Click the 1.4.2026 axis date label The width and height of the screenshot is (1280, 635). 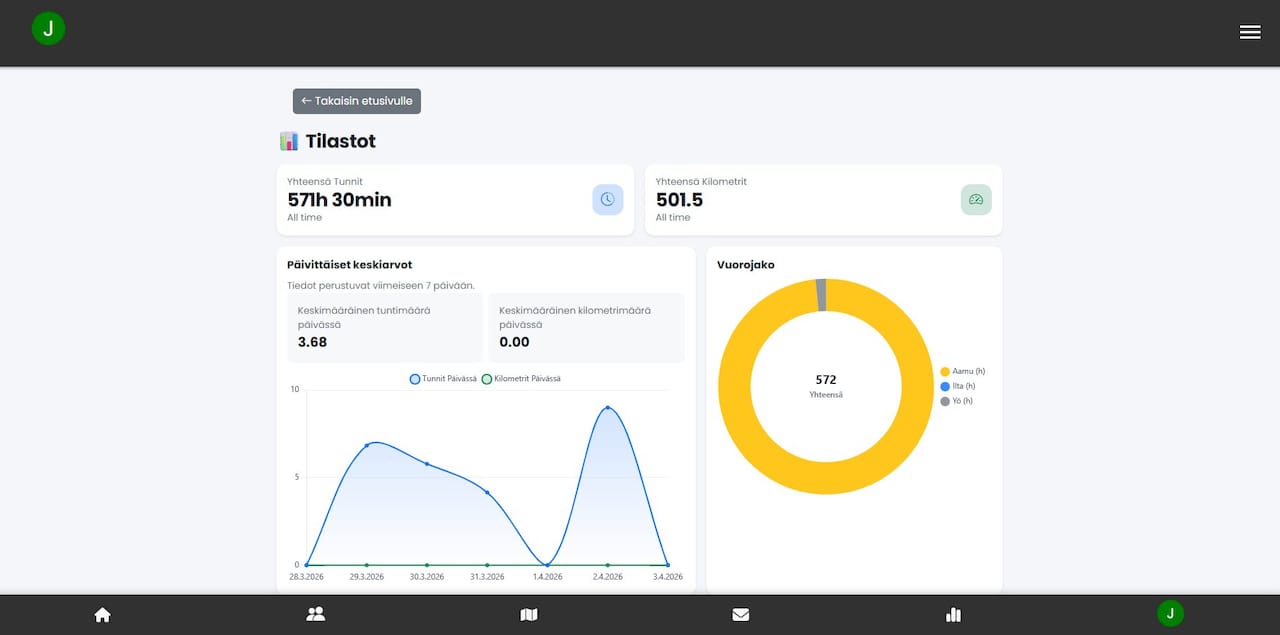(x=547, y=577)
